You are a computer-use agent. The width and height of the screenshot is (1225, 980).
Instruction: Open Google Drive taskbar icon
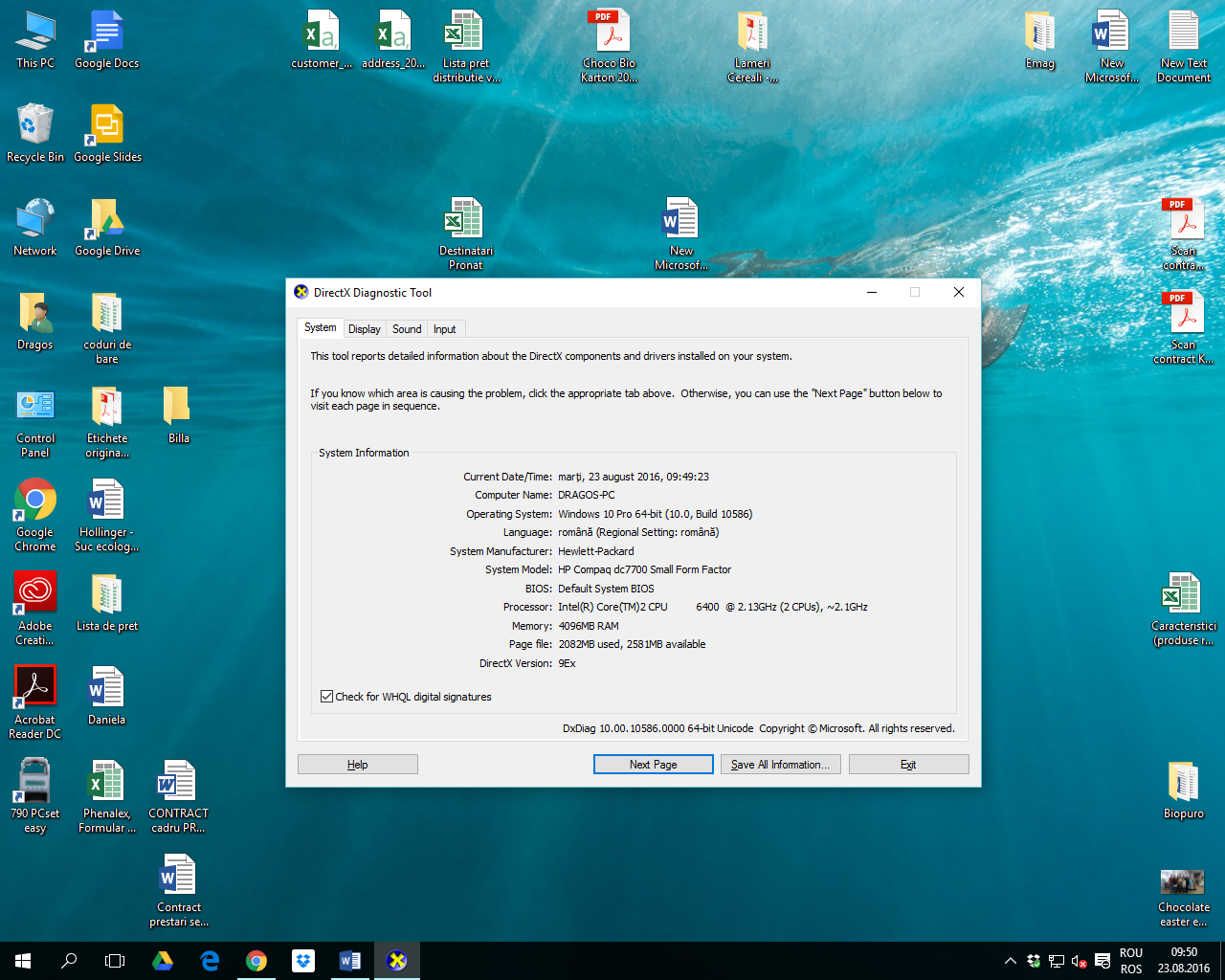[x=163, y=961]
